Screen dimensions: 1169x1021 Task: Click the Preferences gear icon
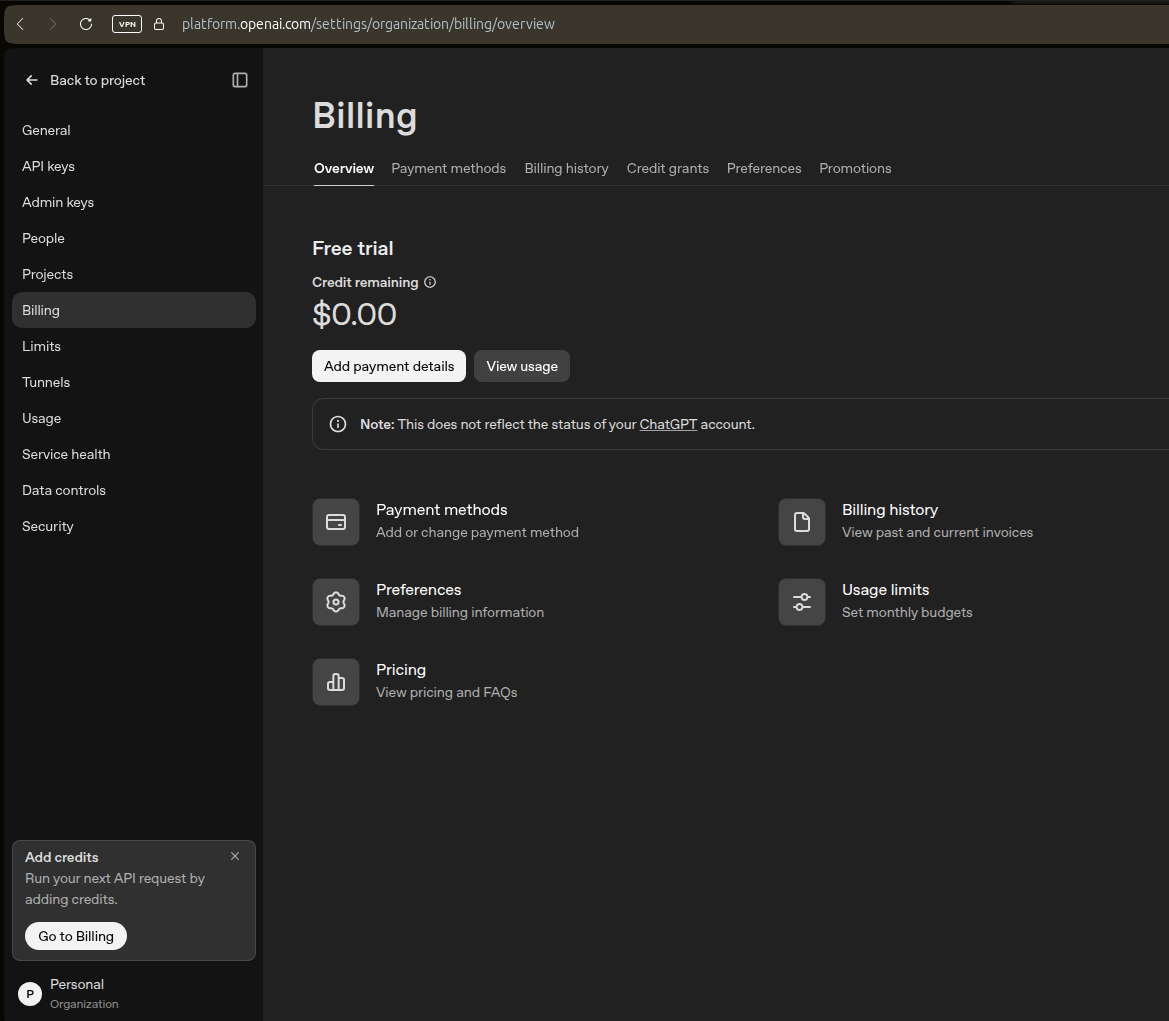click(x=336, y=602)
